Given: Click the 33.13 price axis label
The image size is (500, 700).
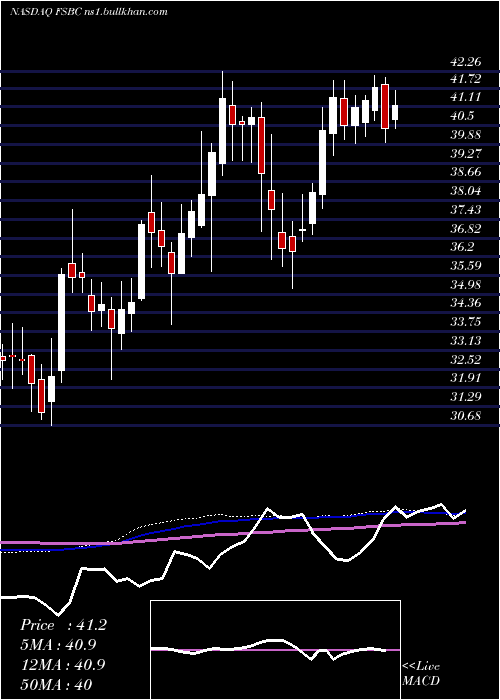Looking at the screenshot, I should tap(466, 341).
